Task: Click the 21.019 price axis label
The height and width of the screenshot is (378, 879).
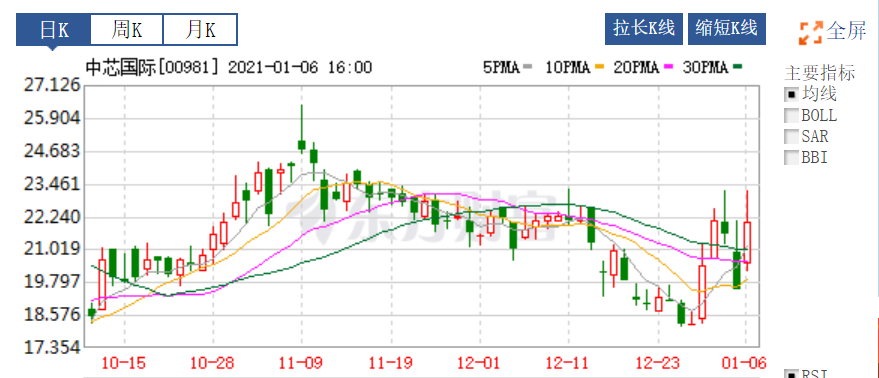Action: point(52,249)
